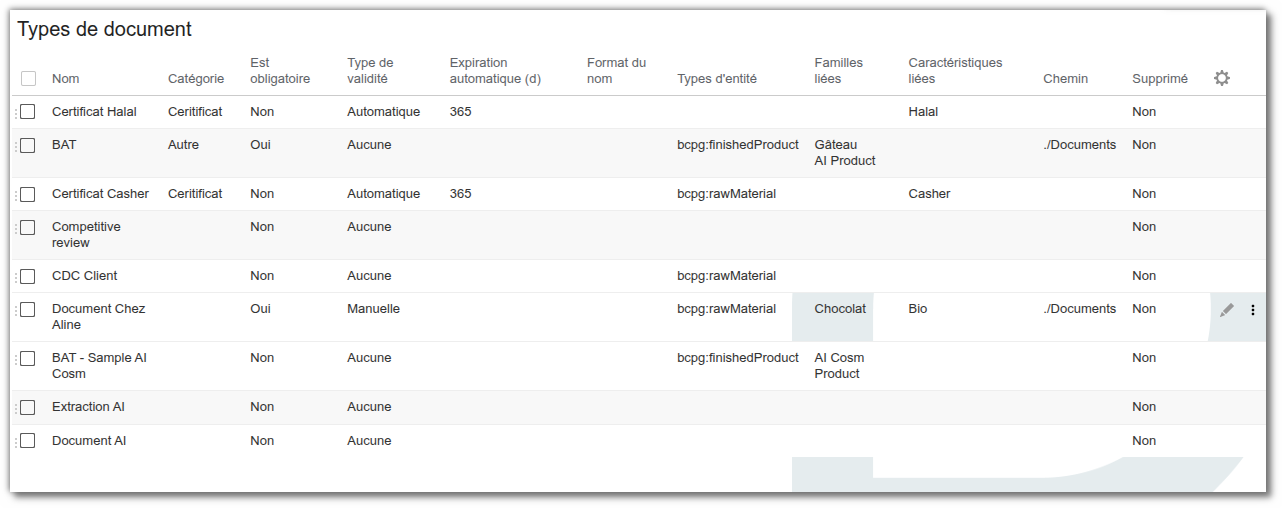1282x508 pixels.
Task: Toggle the select-all checkbox in the header
Action: (x=28, y=78)
